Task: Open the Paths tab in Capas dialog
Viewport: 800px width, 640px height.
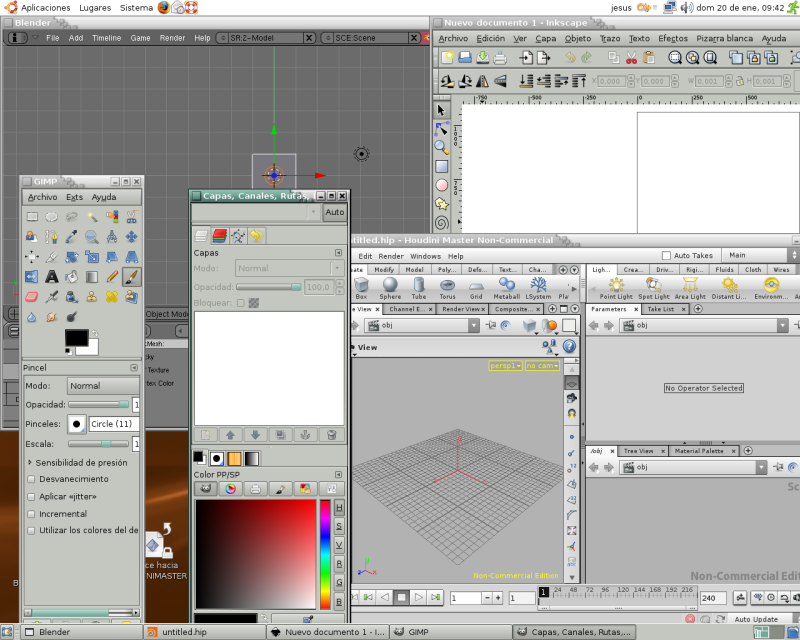Action: [x=238, y=236]
